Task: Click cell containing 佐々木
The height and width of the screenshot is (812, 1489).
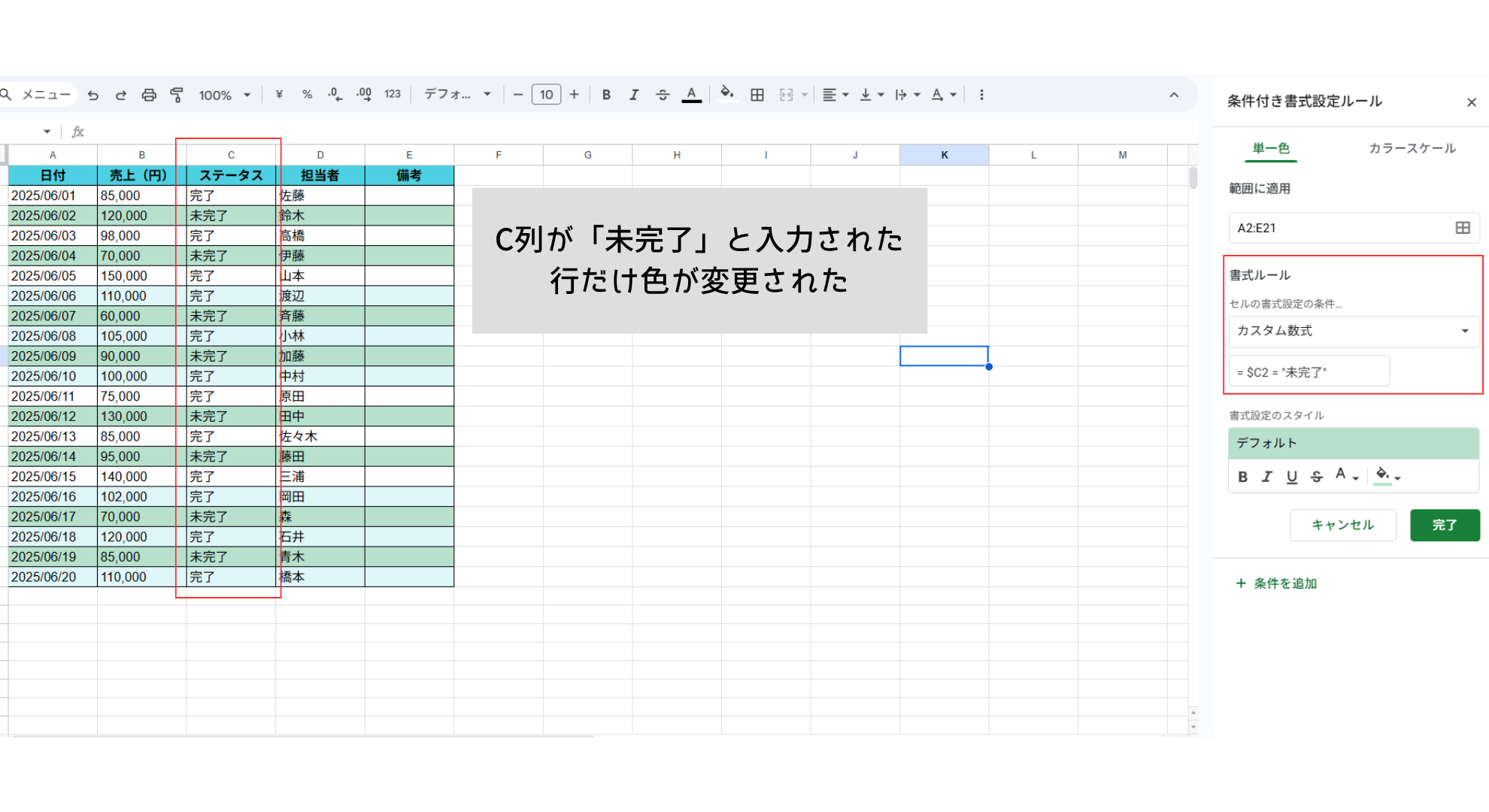Action: tap(320, 436)
